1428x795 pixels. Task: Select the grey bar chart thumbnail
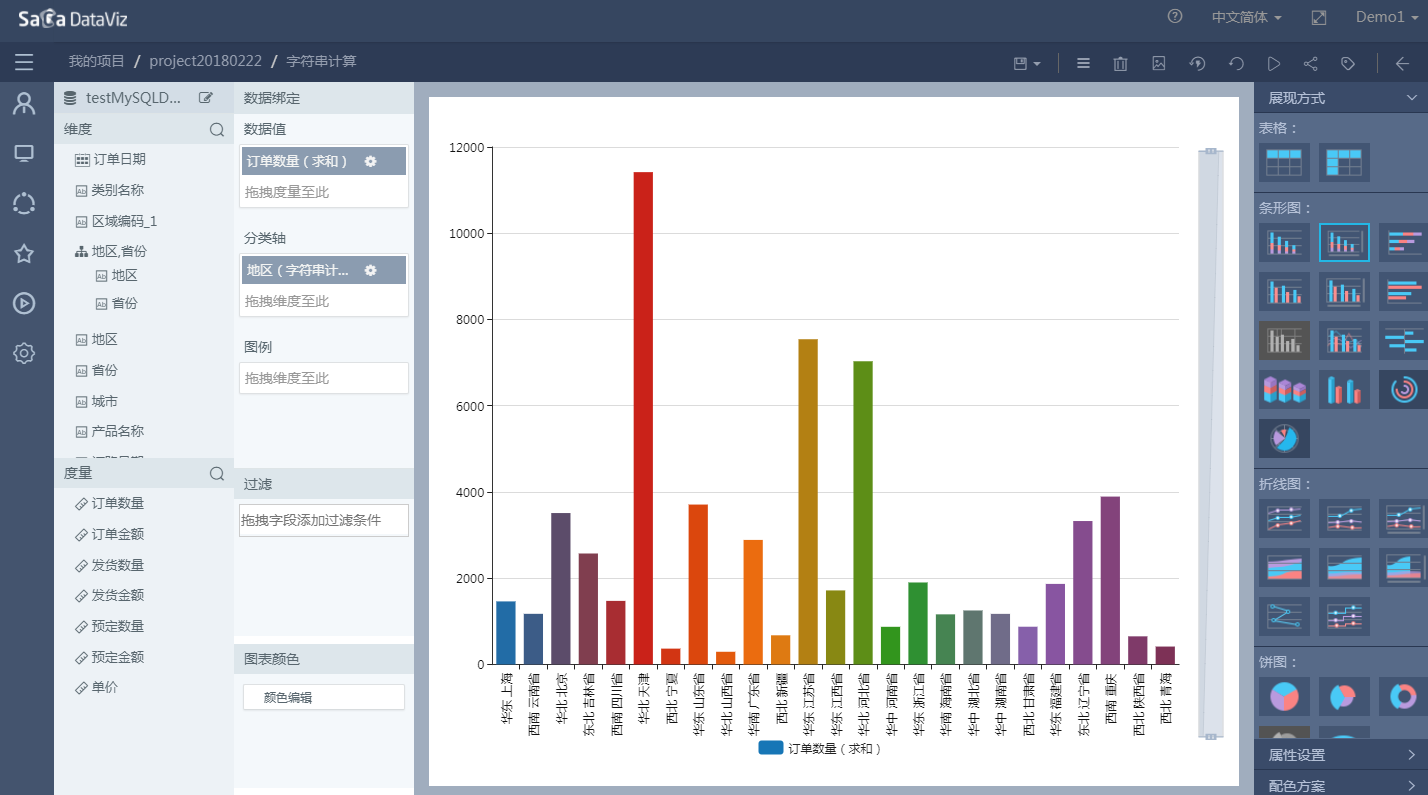click(1284, 340)
